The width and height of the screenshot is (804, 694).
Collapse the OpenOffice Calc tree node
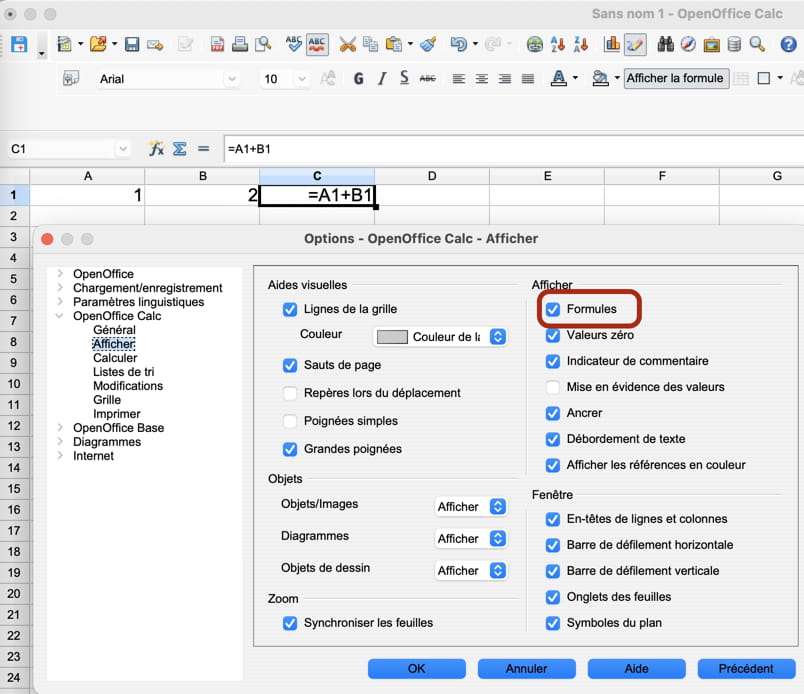coord(59,316)
